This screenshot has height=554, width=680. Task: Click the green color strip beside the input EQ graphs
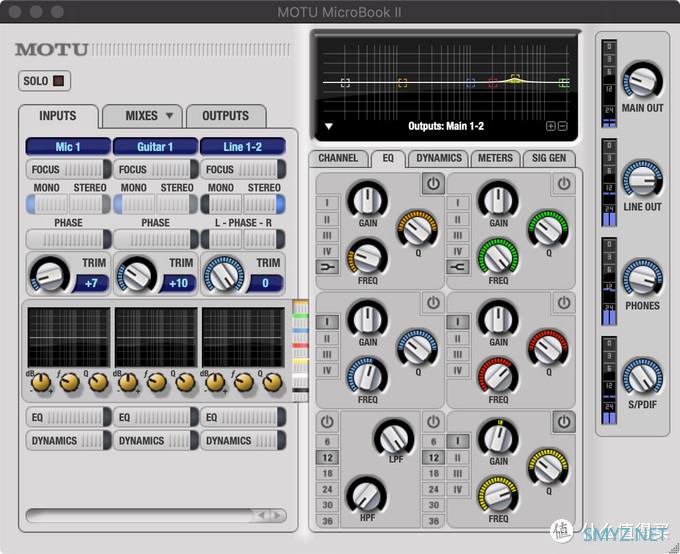point(301,316)
